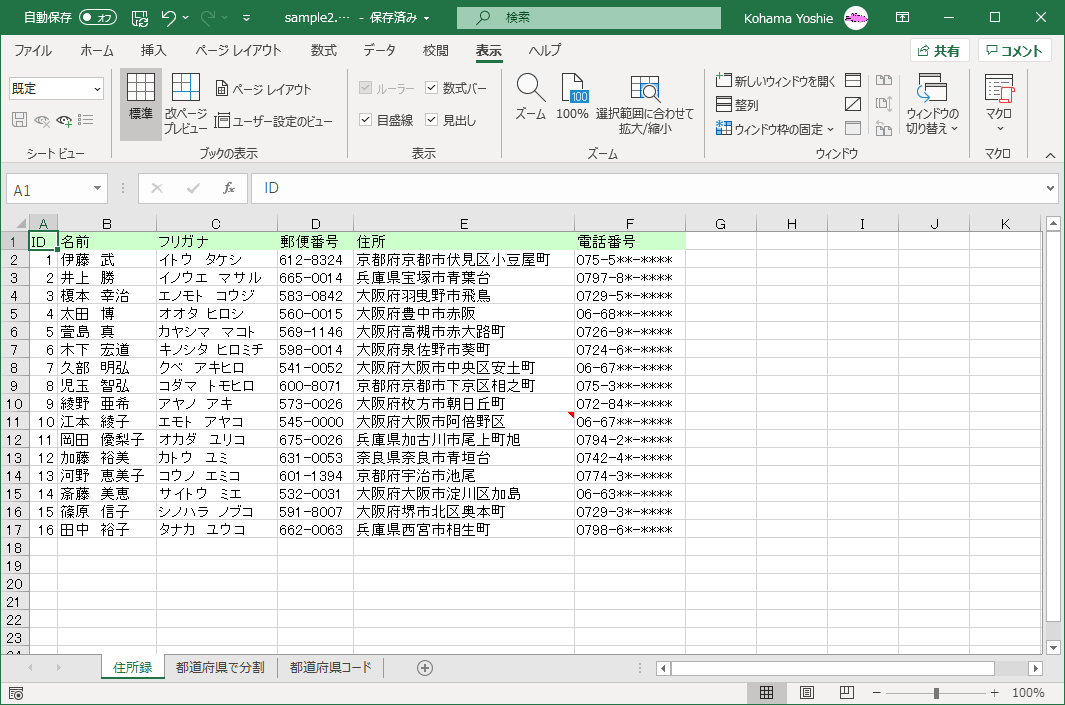The height and width of the screenshot is (705, 1065).
Task: Click the macro record status bar icon
Action: [x=16, y=693]
